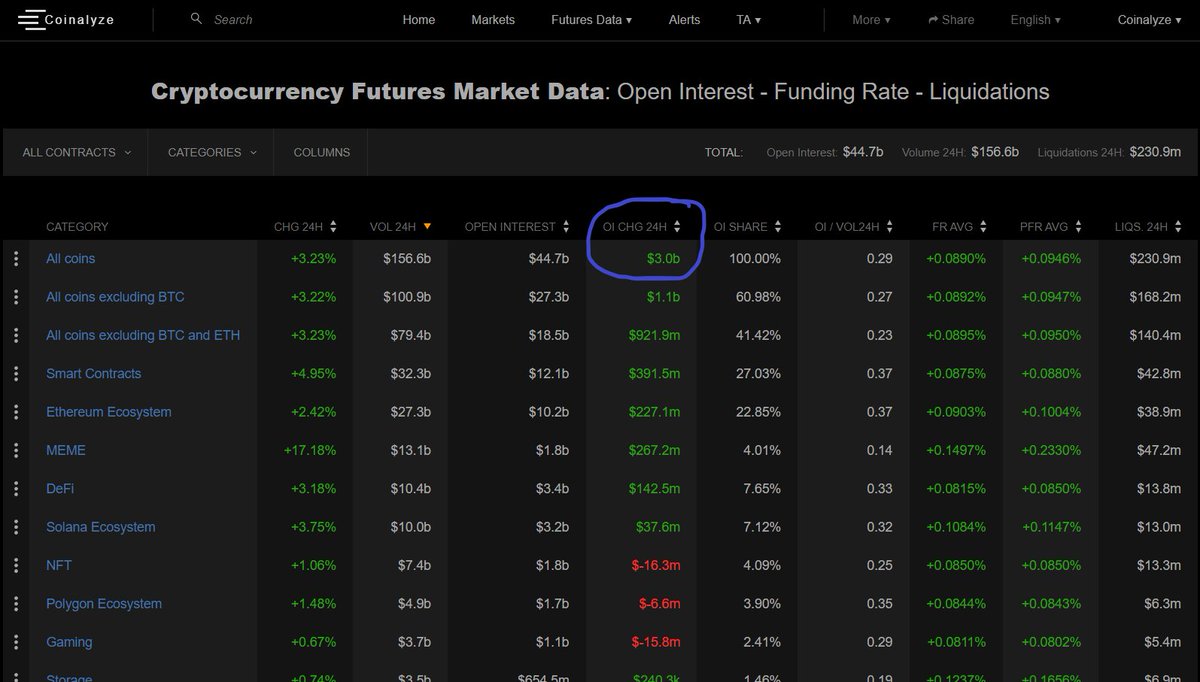Click the CATEGORY column header
1200x682 pixels.
77,227
